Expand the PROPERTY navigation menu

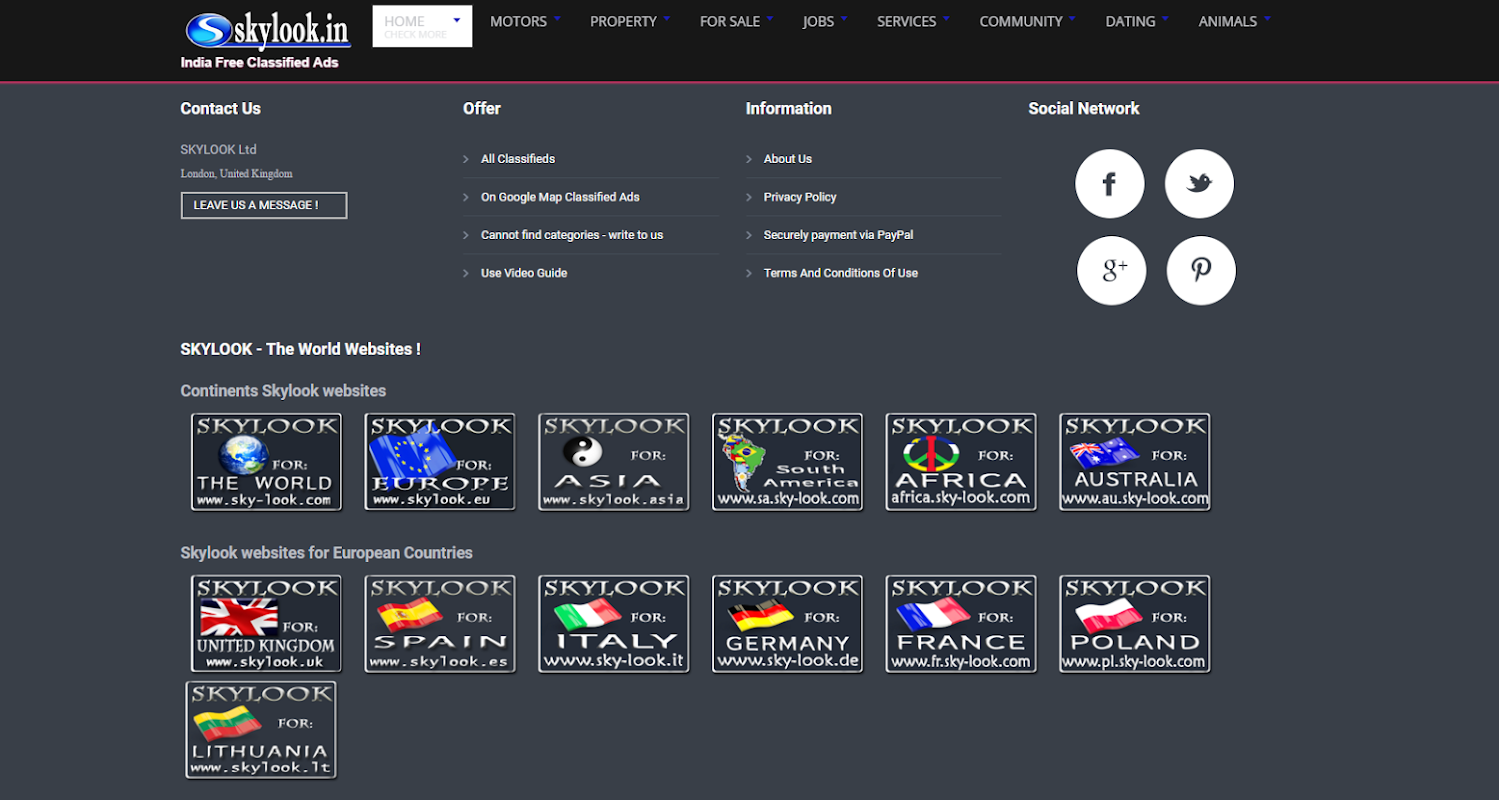[630, 21]
